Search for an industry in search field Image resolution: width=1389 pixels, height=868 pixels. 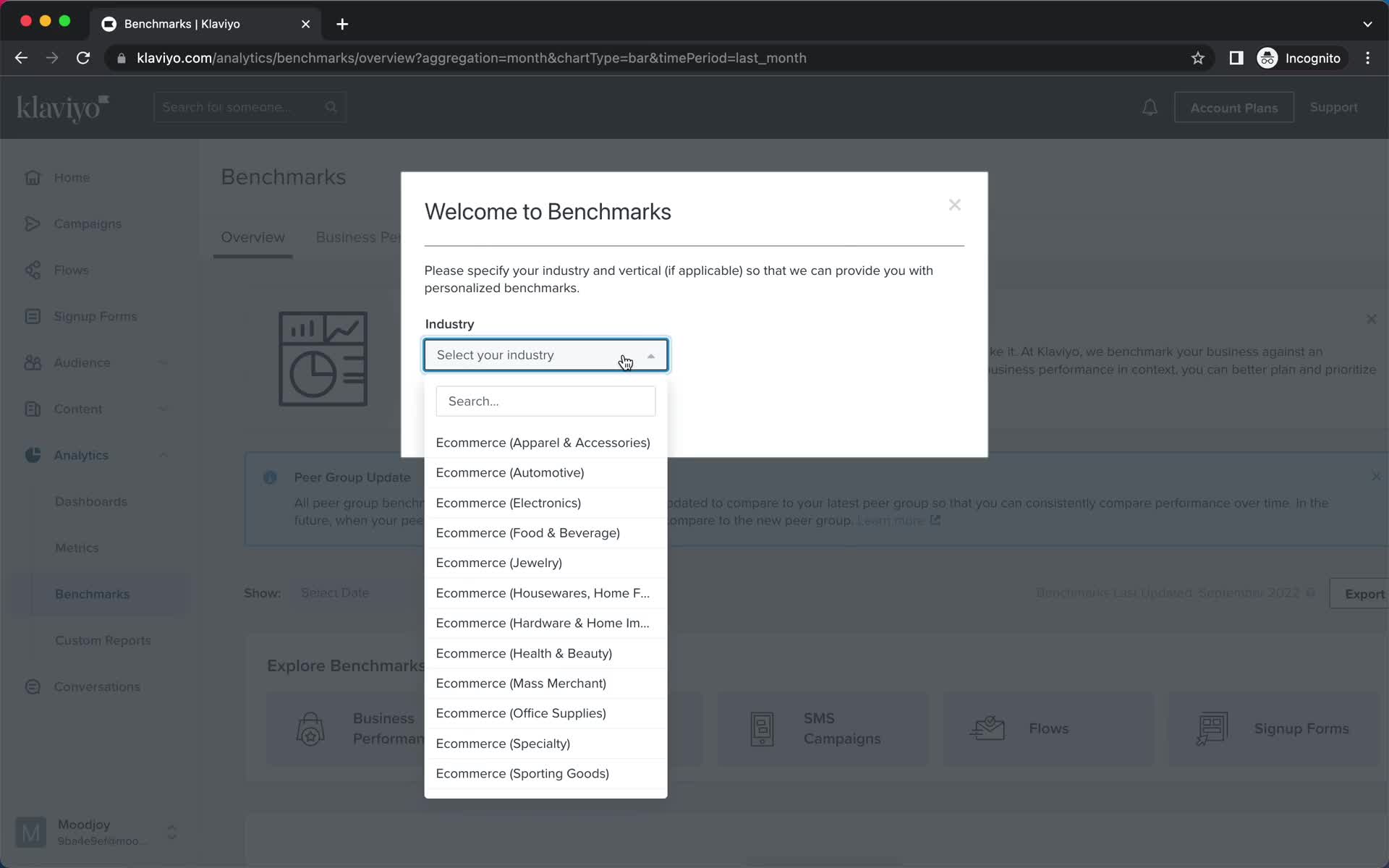pyautogui.click(x=546, y=401)
